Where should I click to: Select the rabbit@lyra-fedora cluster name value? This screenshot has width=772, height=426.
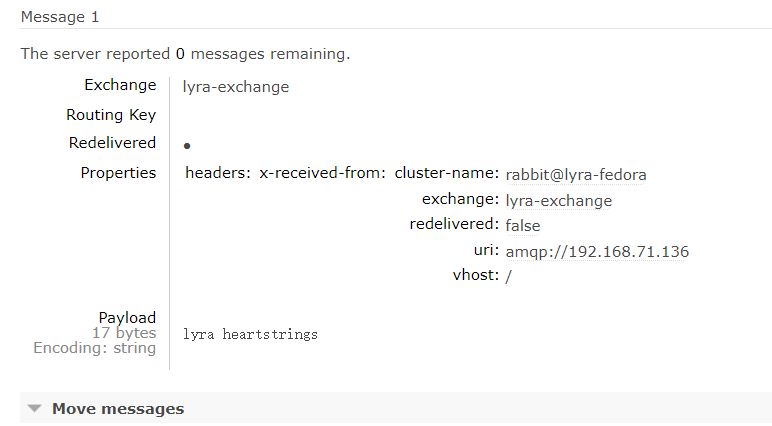(576, 174)
